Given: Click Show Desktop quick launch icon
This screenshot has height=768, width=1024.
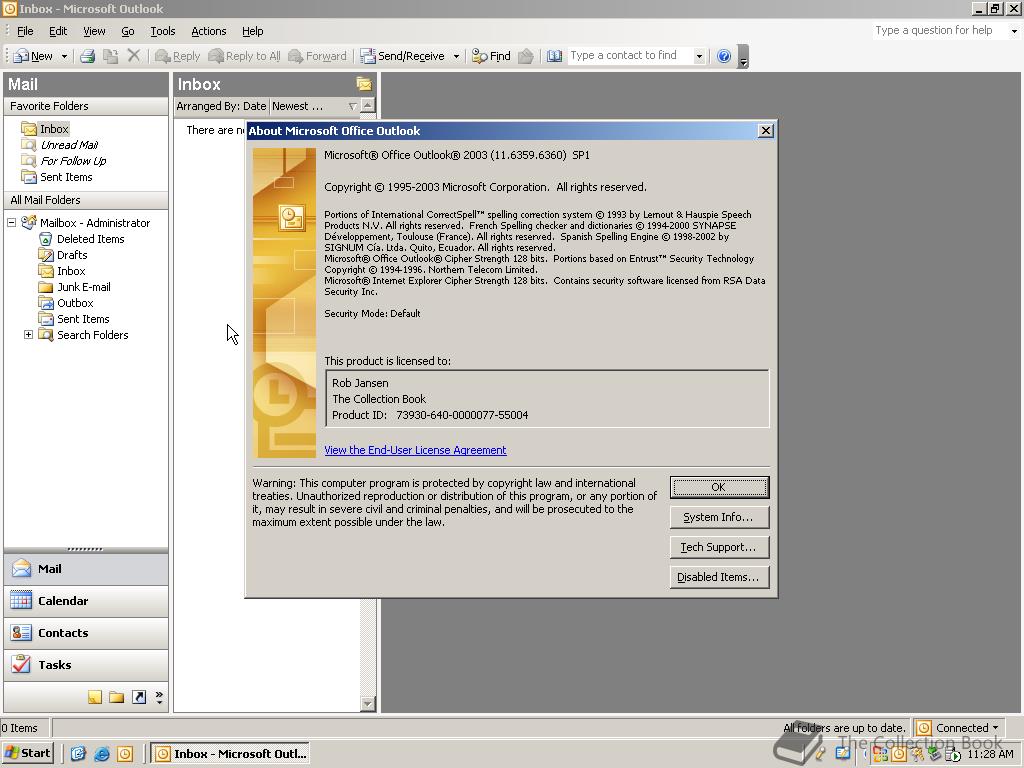Looking at the screenshot, I should [x=78, y=754].
